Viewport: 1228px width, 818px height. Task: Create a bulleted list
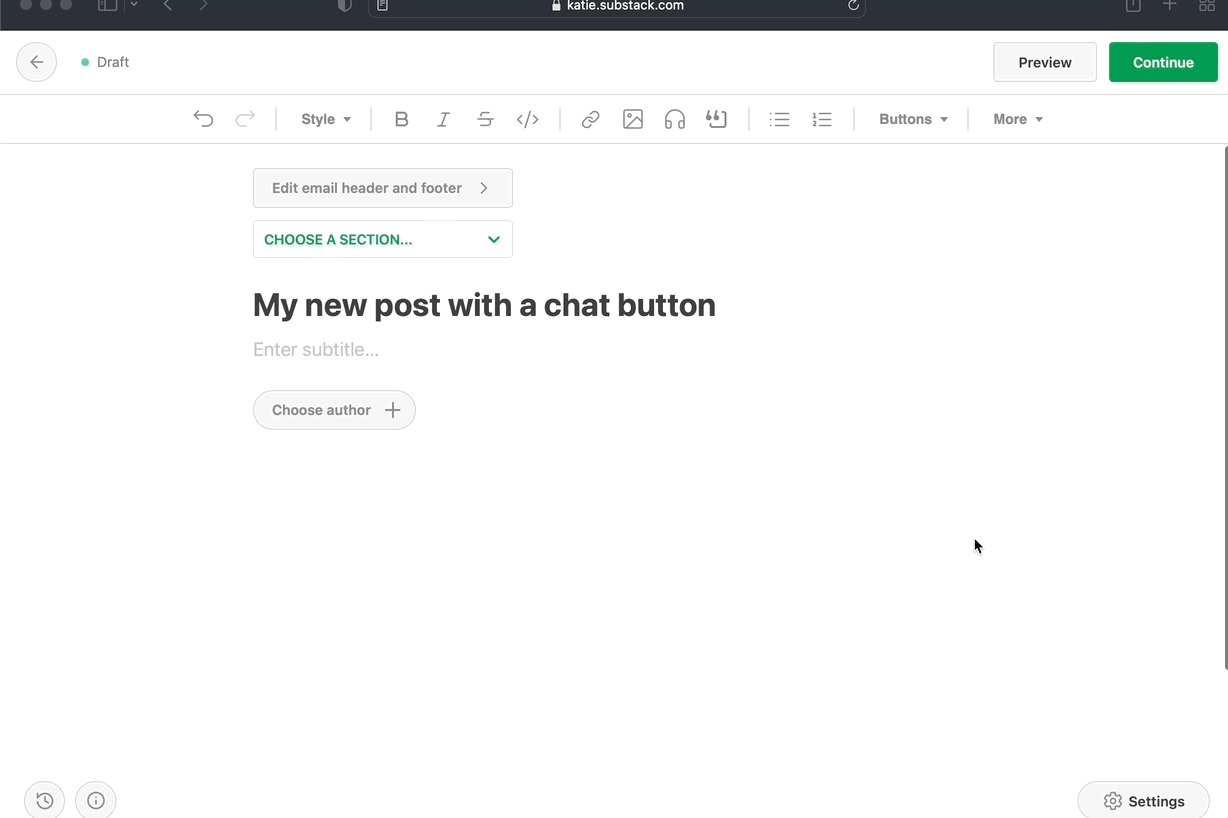coord(779,119)
